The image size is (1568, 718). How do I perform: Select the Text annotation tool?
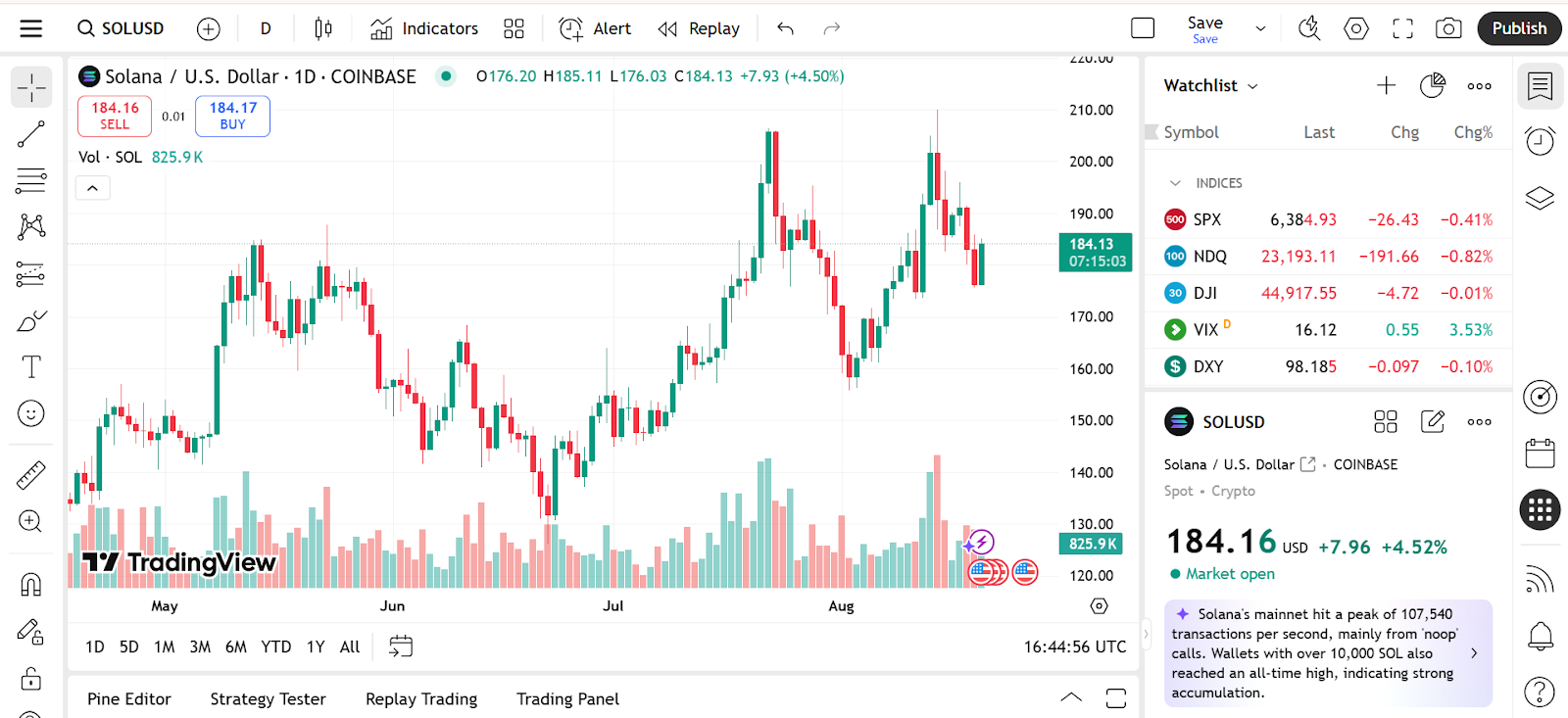pos(31,366)
